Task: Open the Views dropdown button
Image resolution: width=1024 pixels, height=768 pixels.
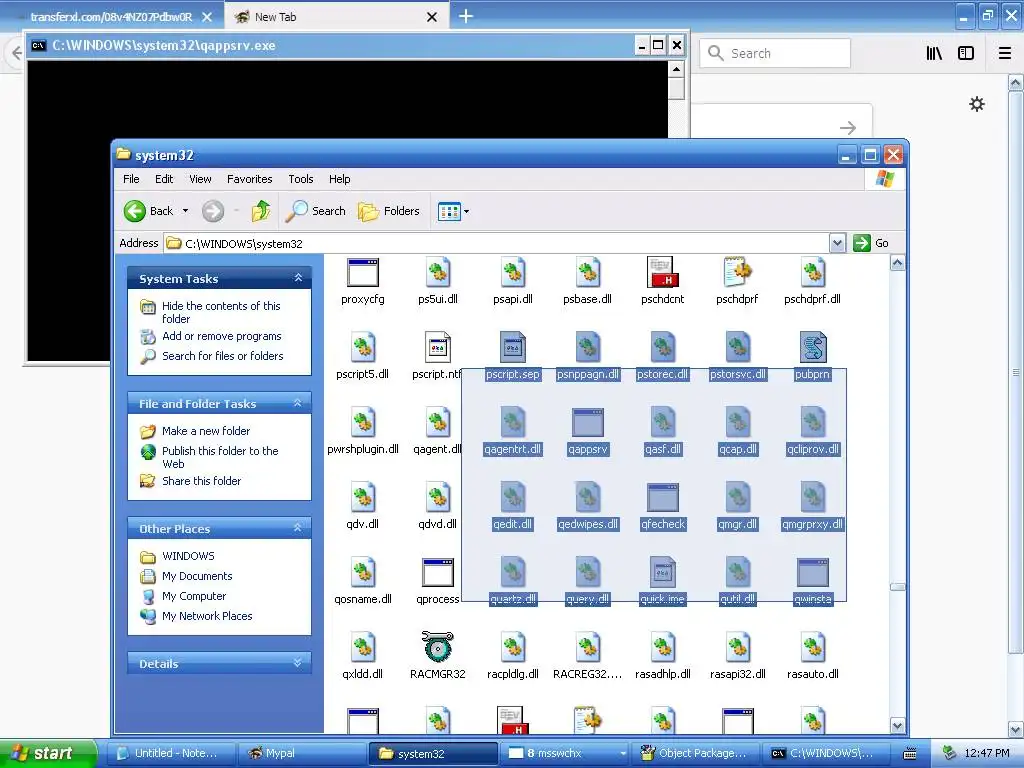Action: [453, 211]
